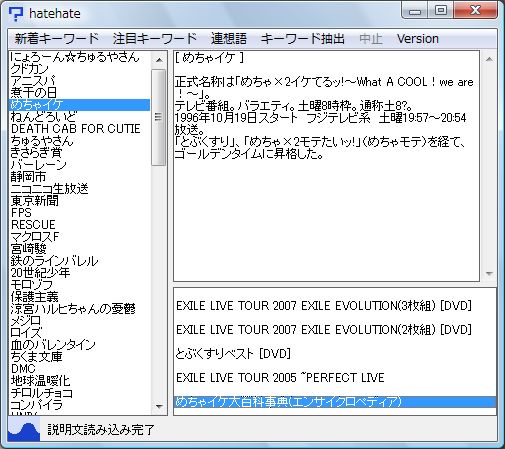The image size is (505, 449).
Task: Click status text 説明文読み込み完了
Action: click(x=101, y=430)
